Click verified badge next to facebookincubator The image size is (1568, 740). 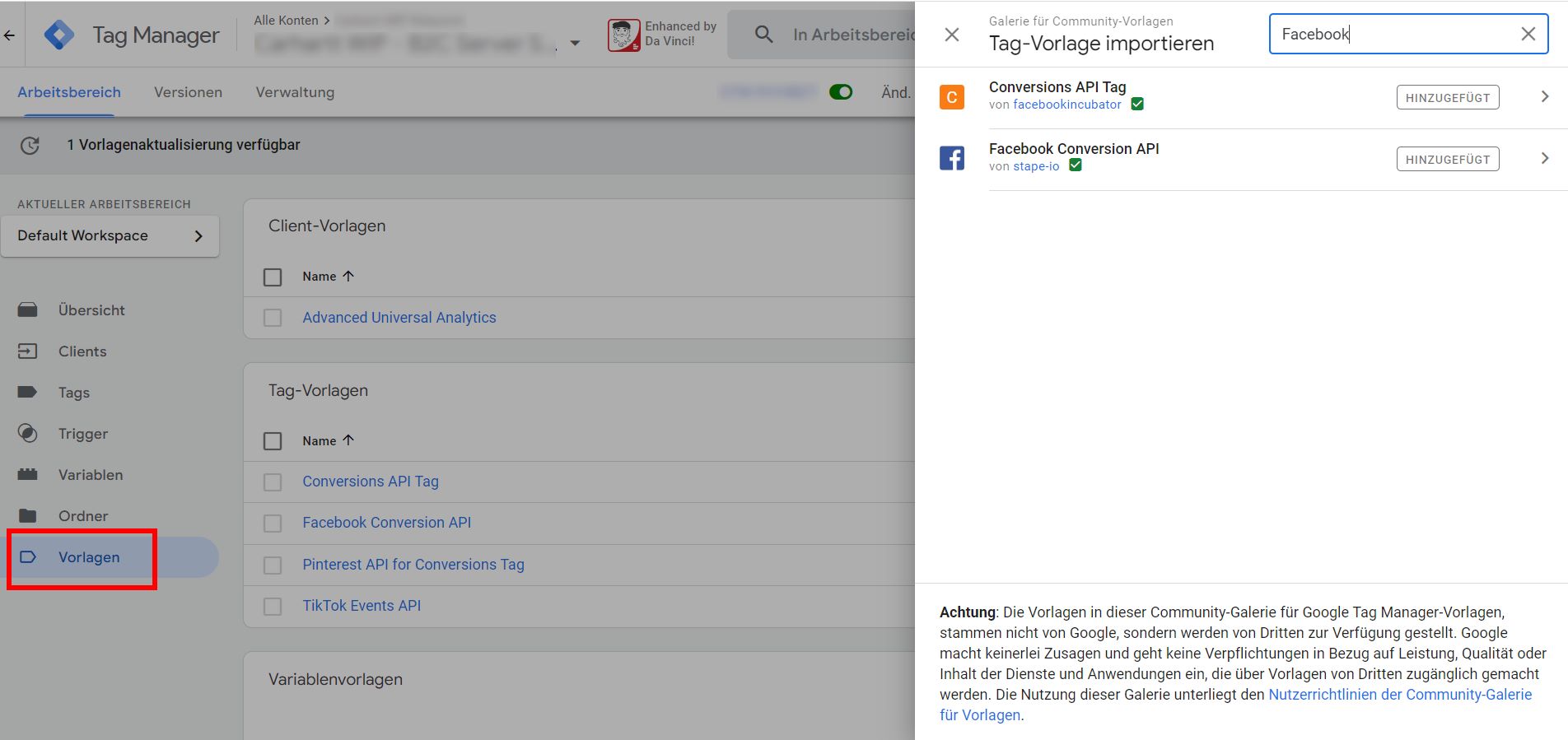(1137, 104)
